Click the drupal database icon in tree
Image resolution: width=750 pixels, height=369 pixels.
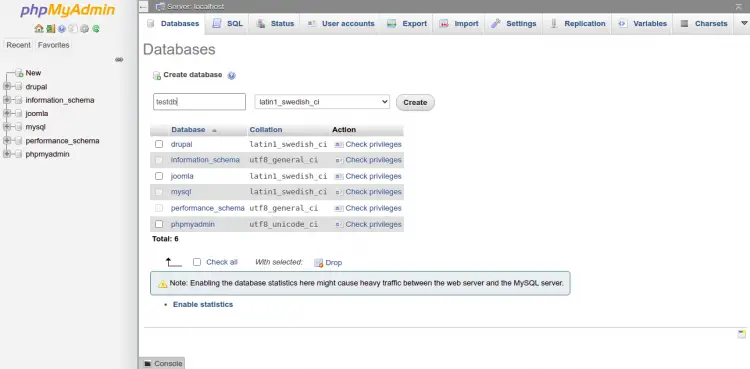click(x=19, y=87)
